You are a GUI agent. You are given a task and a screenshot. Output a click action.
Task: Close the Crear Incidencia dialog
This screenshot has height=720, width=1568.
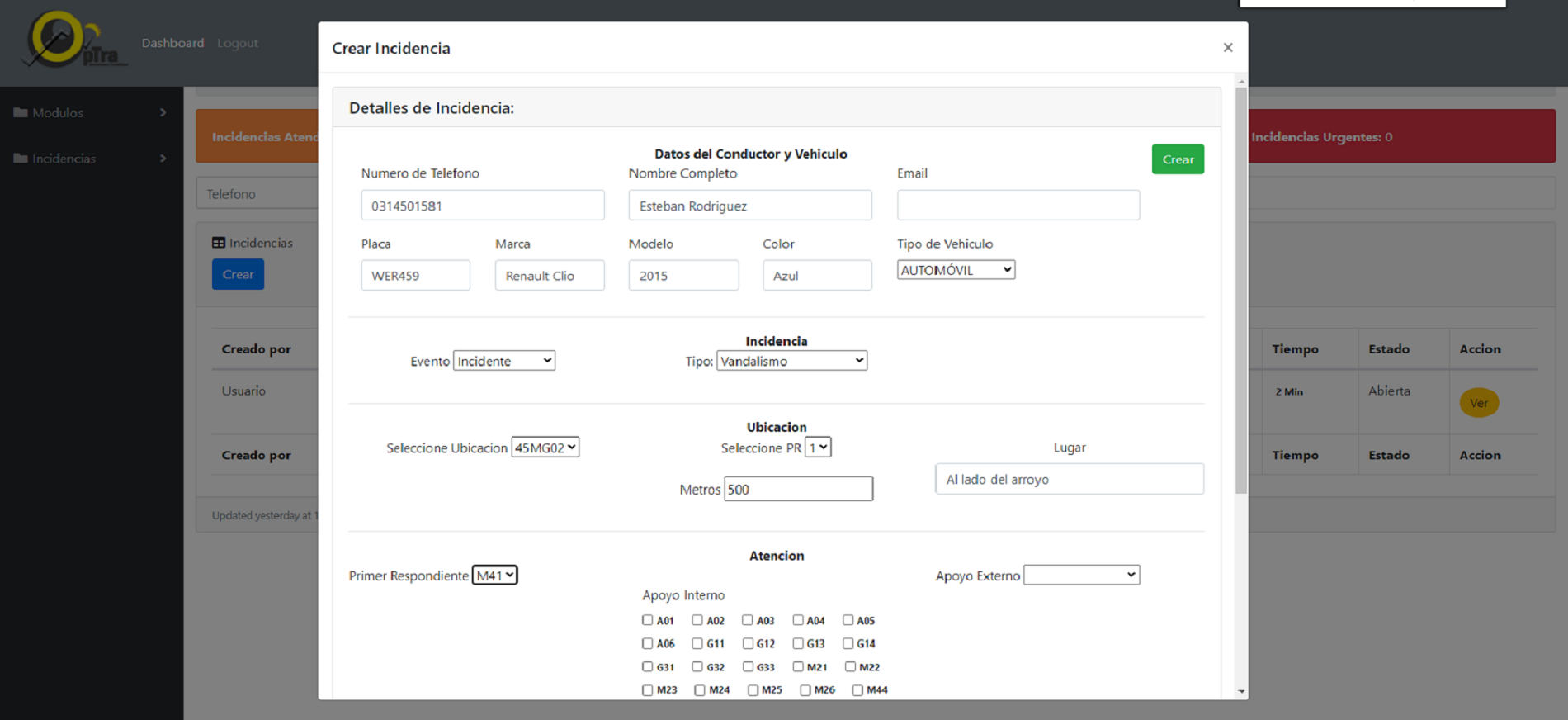coord(1228,48)
